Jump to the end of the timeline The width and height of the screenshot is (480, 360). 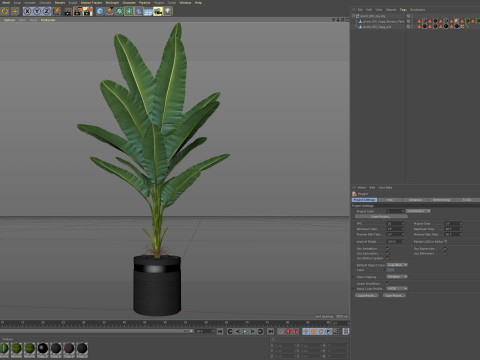271,331
